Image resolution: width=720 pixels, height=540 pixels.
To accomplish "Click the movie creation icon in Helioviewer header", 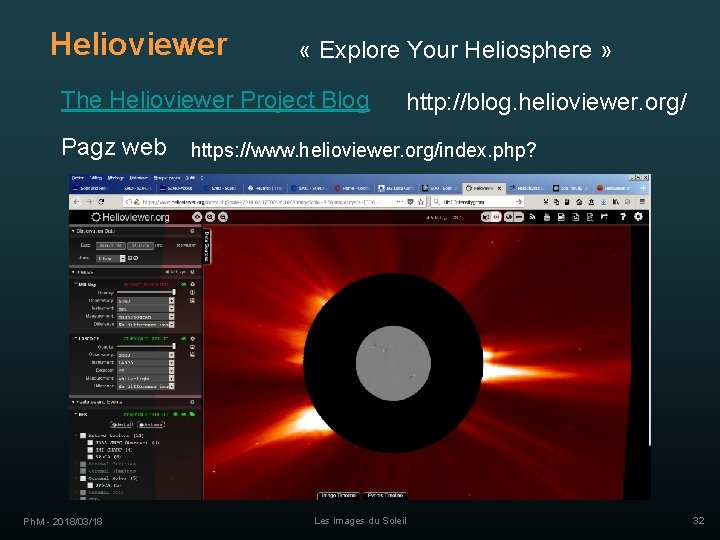I will (x=561, y=217).
